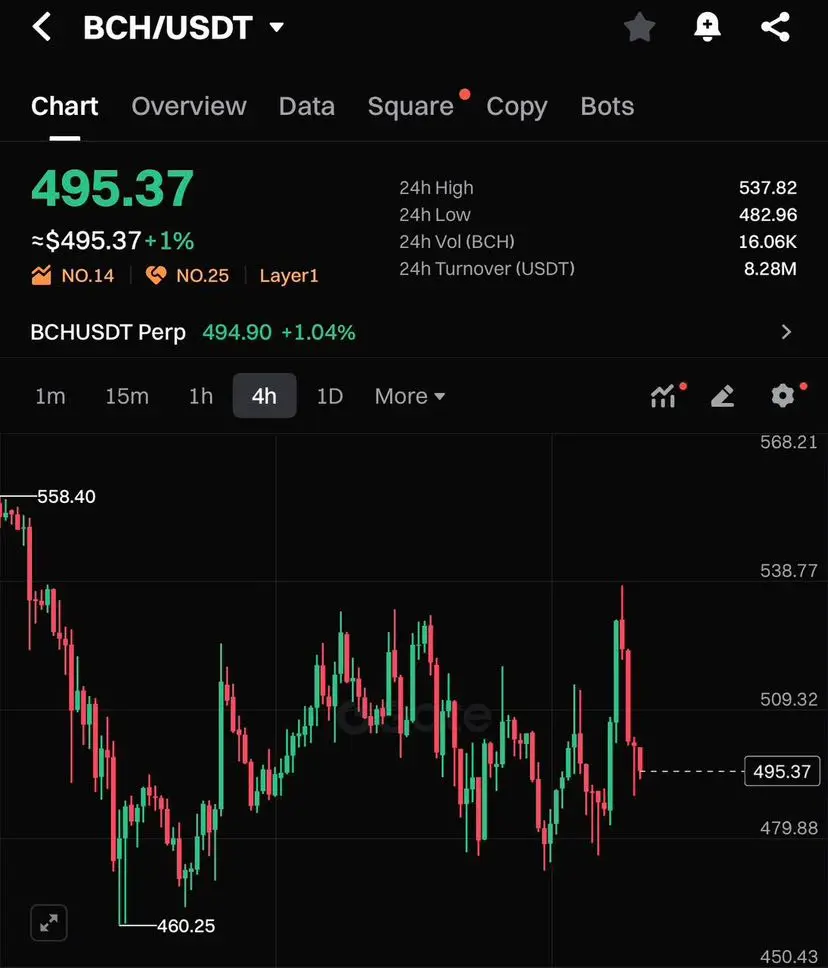Tap the 479.88 price axis label
The width and height of the screenshot is (828, 968).
pyautogui.click(x=788, y=828)
